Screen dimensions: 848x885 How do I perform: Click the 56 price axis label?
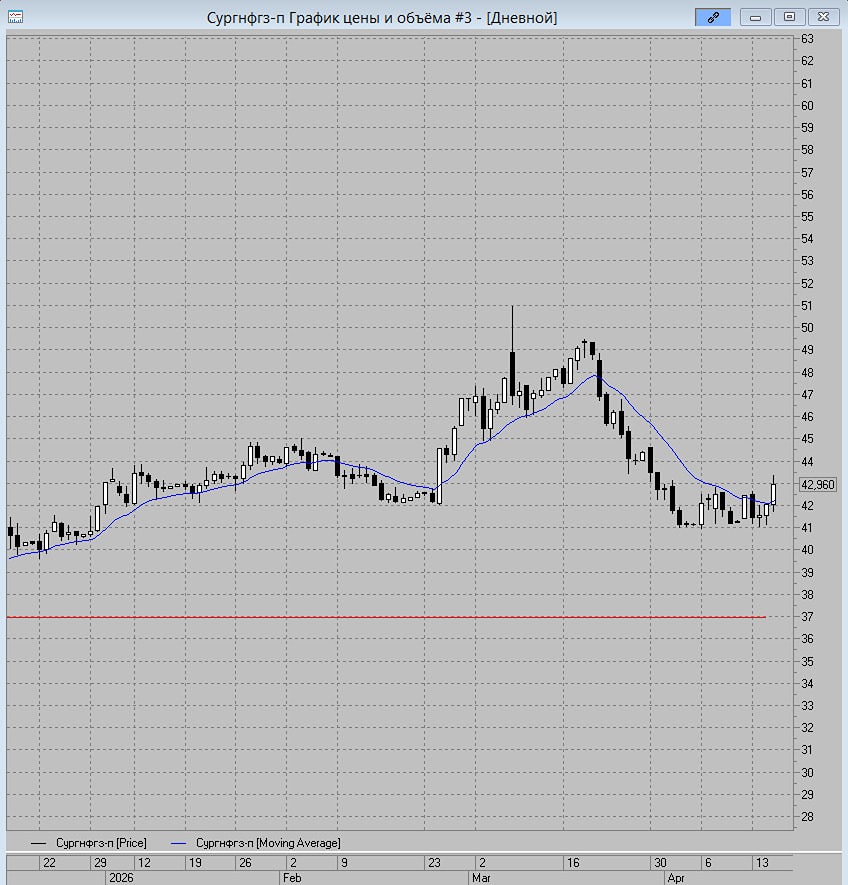807,195
